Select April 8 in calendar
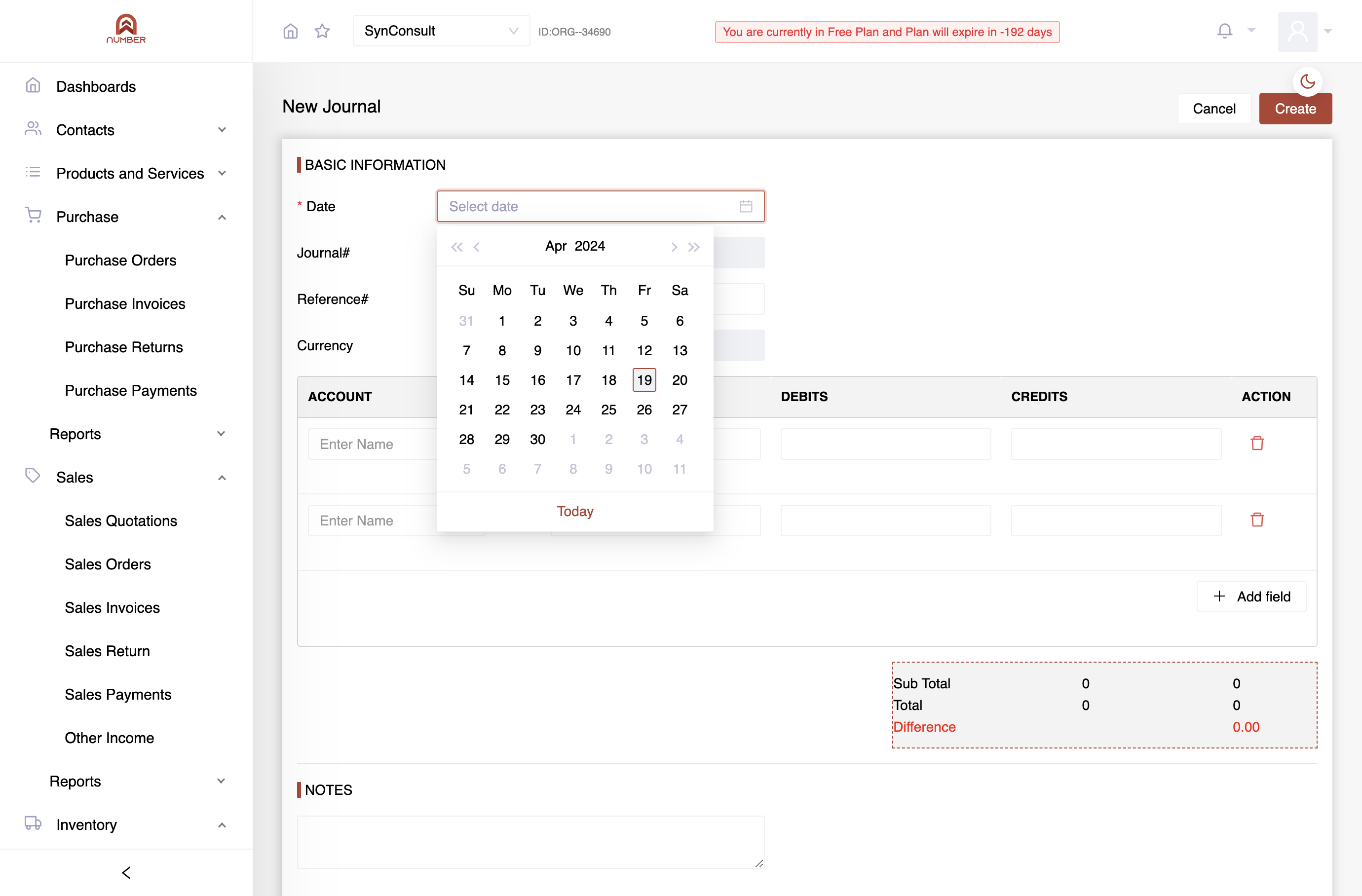 click(x=502, y=350)
